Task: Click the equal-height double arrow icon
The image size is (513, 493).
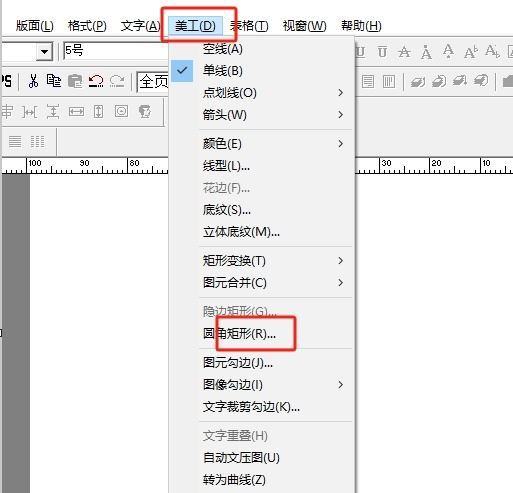Action: click(x=98, y=112)
